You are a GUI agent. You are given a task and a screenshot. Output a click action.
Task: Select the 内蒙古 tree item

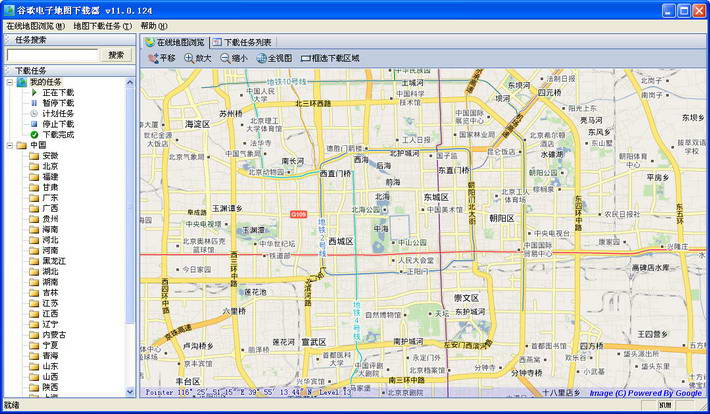[54, 335]
